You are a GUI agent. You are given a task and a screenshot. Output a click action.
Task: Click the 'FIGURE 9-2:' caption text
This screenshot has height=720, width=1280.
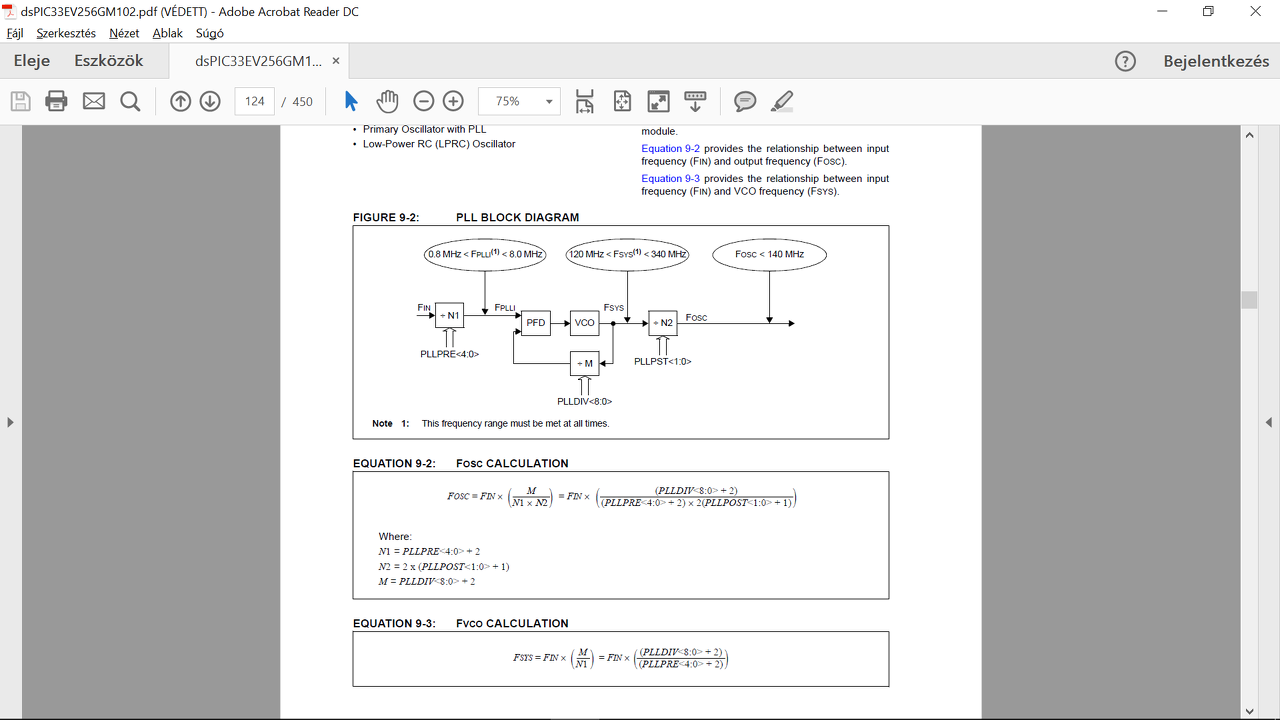point(386,218)
